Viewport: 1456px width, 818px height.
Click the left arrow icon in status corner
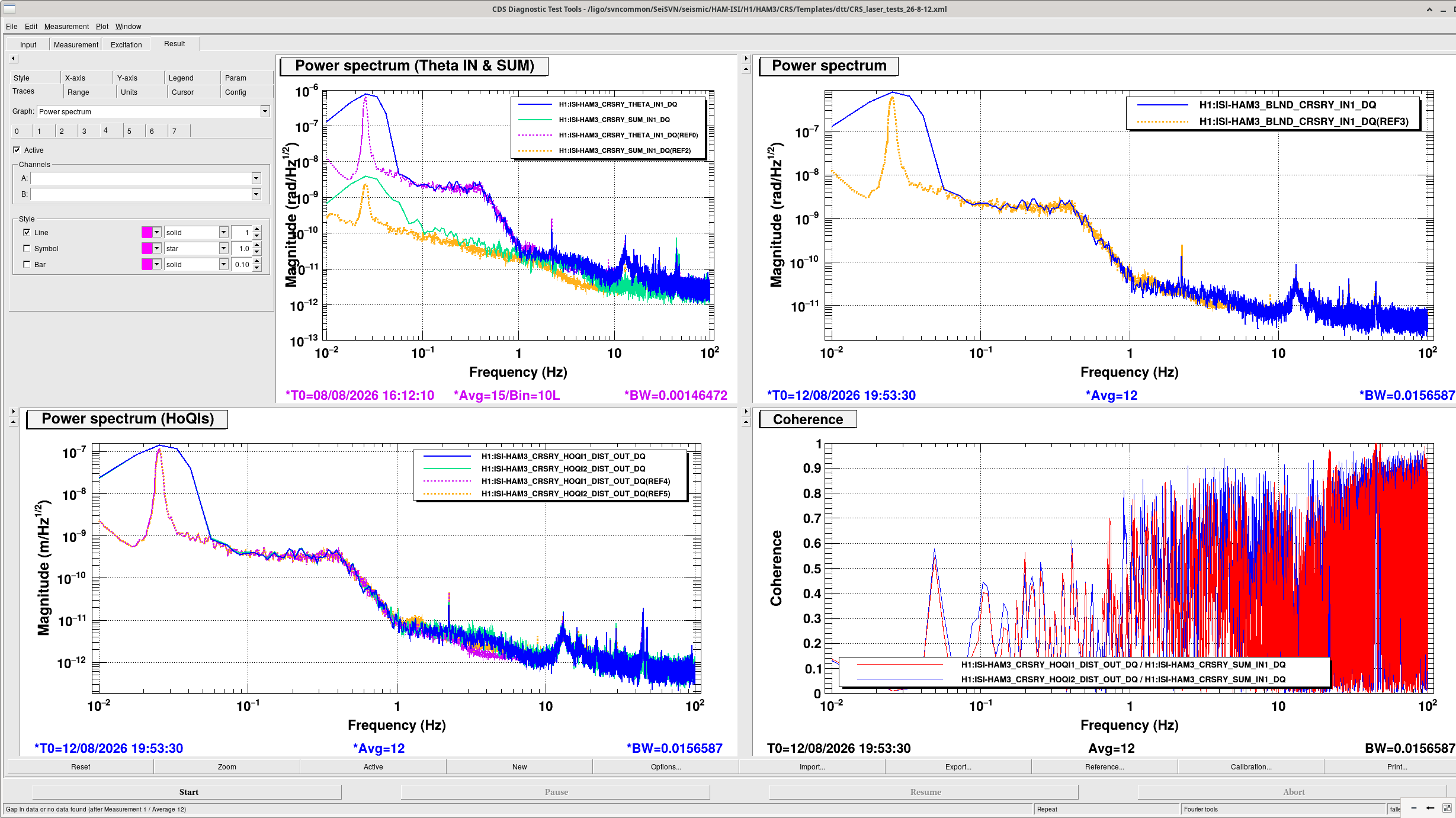(1430, 808)
